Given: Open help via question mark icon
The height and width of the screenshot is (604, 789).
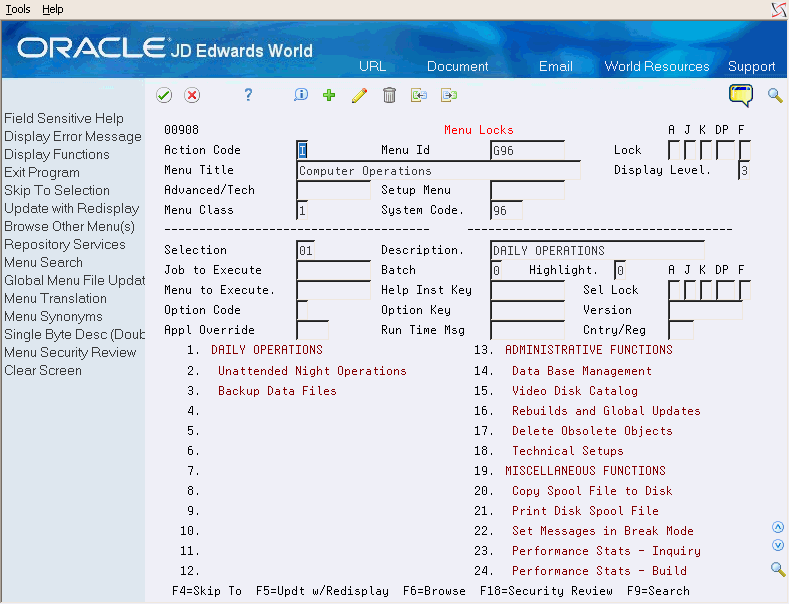Looking at the screenshot, I should pos(248,95).
